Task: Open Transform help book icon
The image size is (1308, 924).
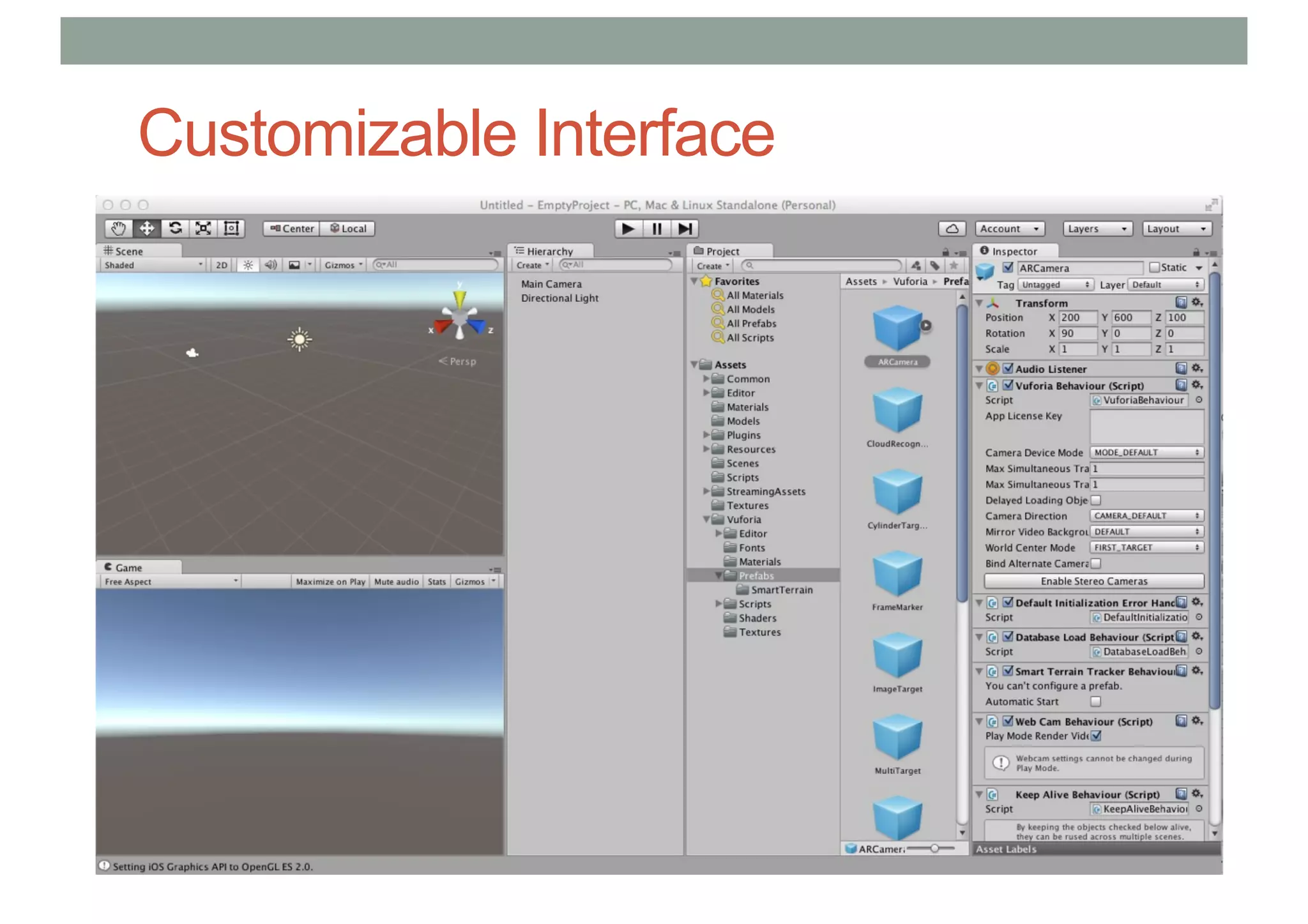Action: 1181,302
